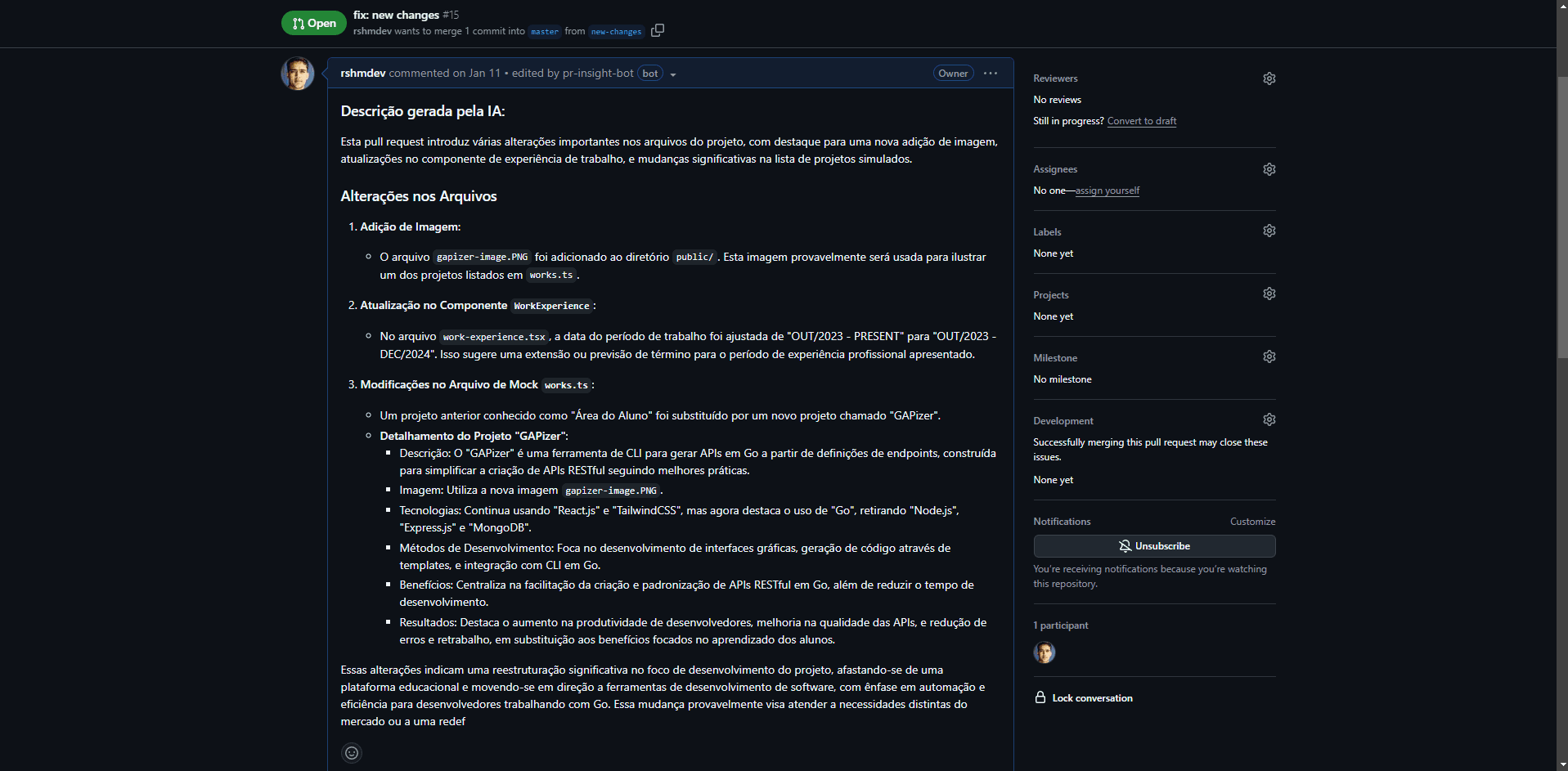Open the participant's avatar in the sidebar
This screenshot has height=771, width=1568.
click(1045, 652)
